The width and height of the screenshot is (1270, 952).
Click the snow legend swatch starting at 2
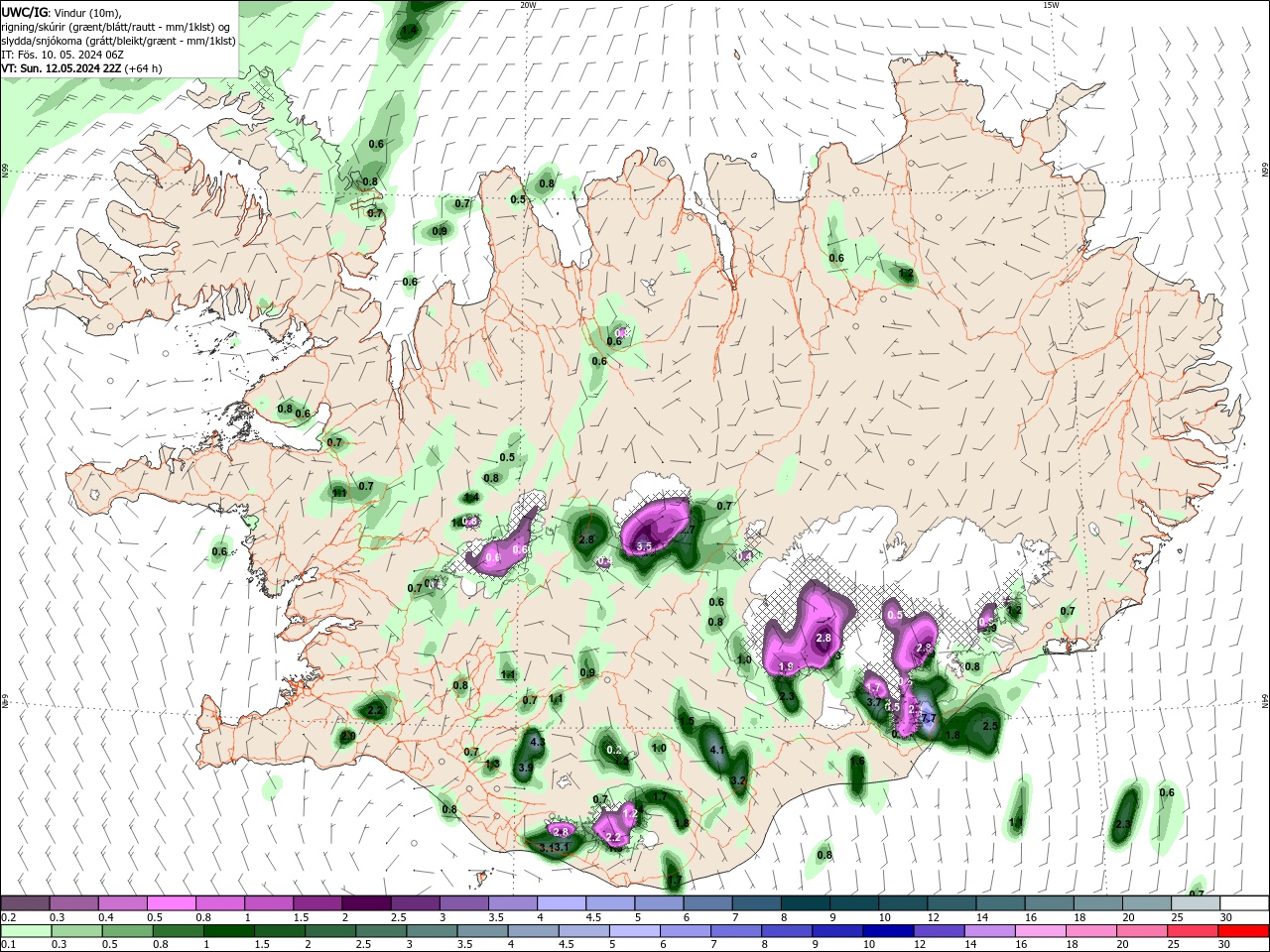point(365,902)
